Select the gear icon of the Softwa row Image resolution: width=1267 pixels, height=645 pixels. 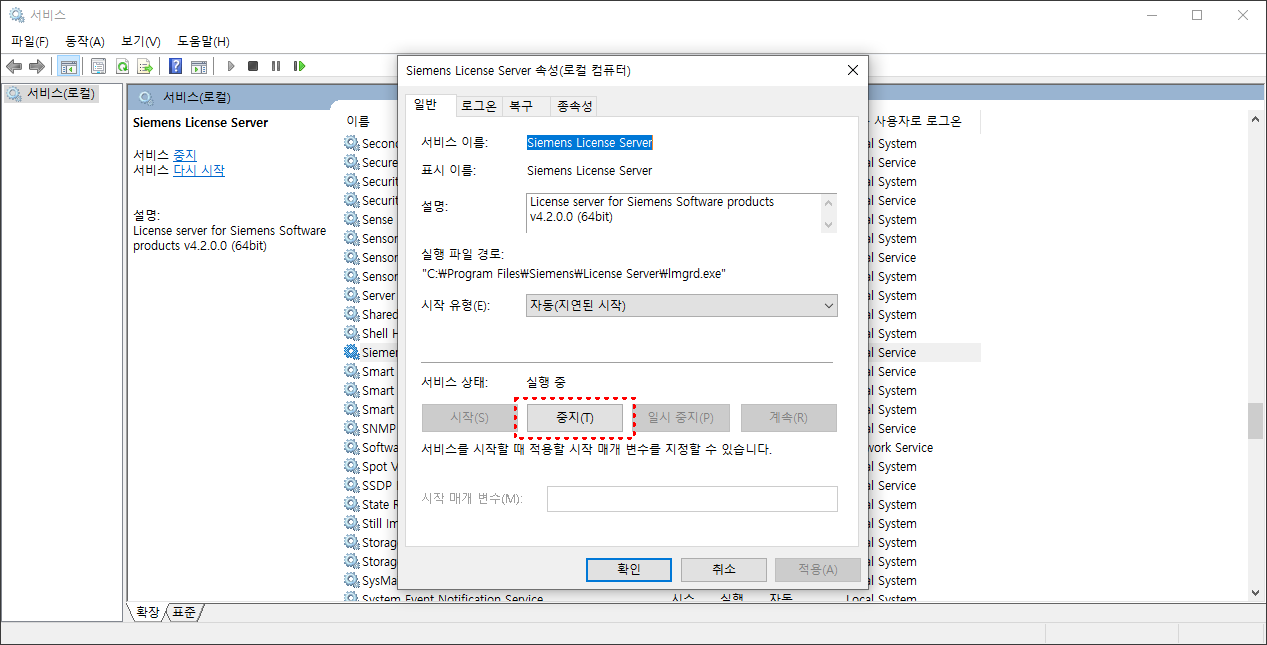pos(351,447)
